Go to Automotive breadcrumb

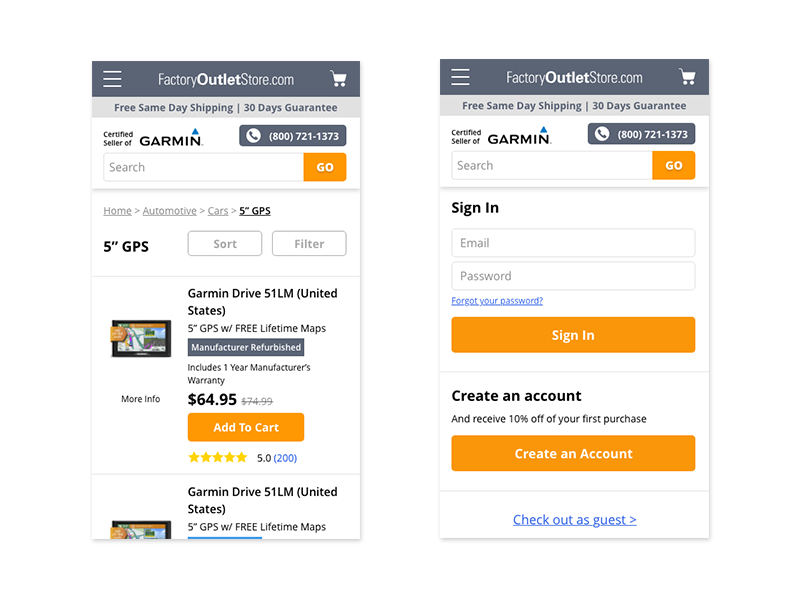click(169, 211)
